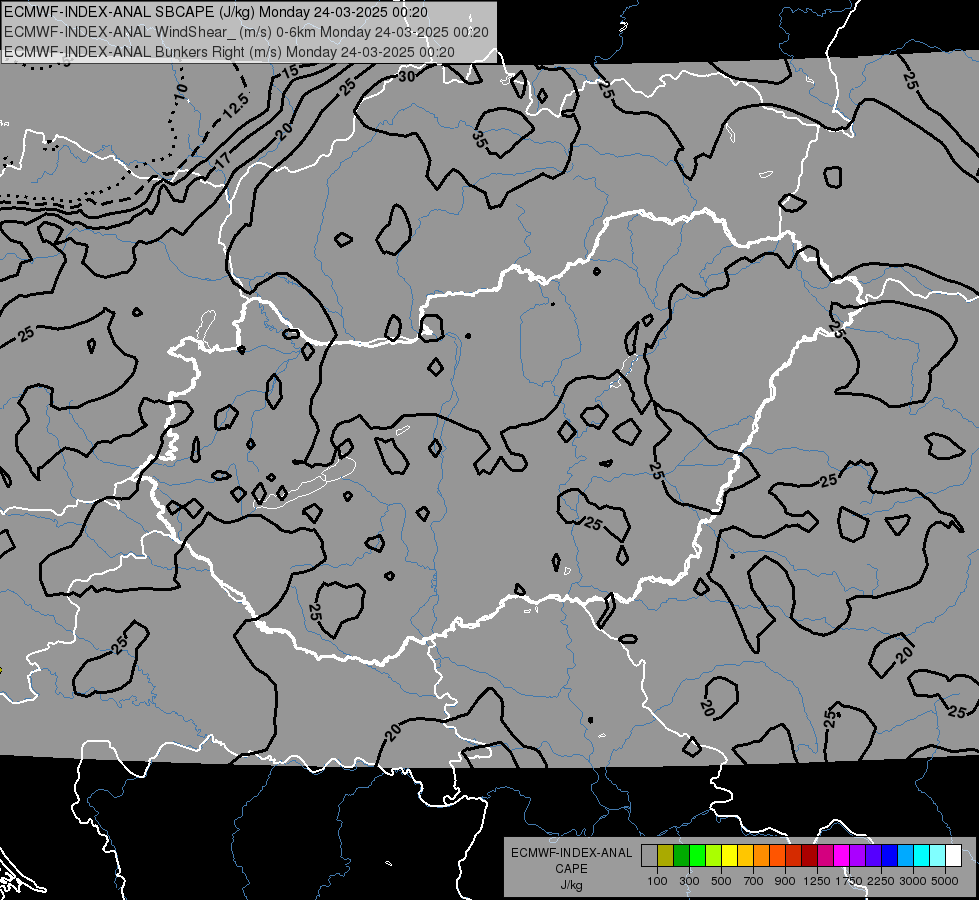Click the 5000 legend value
The image size is (979, 900).
point(945,881)
